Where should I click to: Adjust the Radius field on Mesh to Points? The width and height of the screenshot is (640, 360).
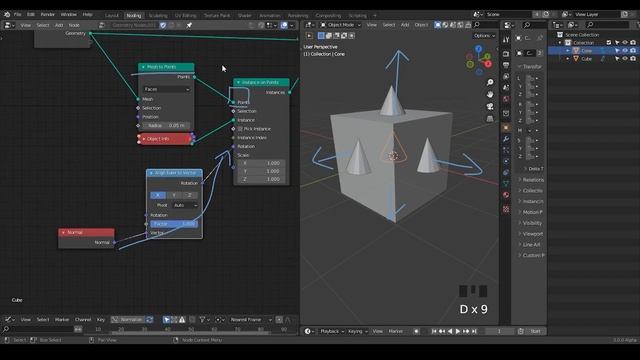[x=167, y=126]
